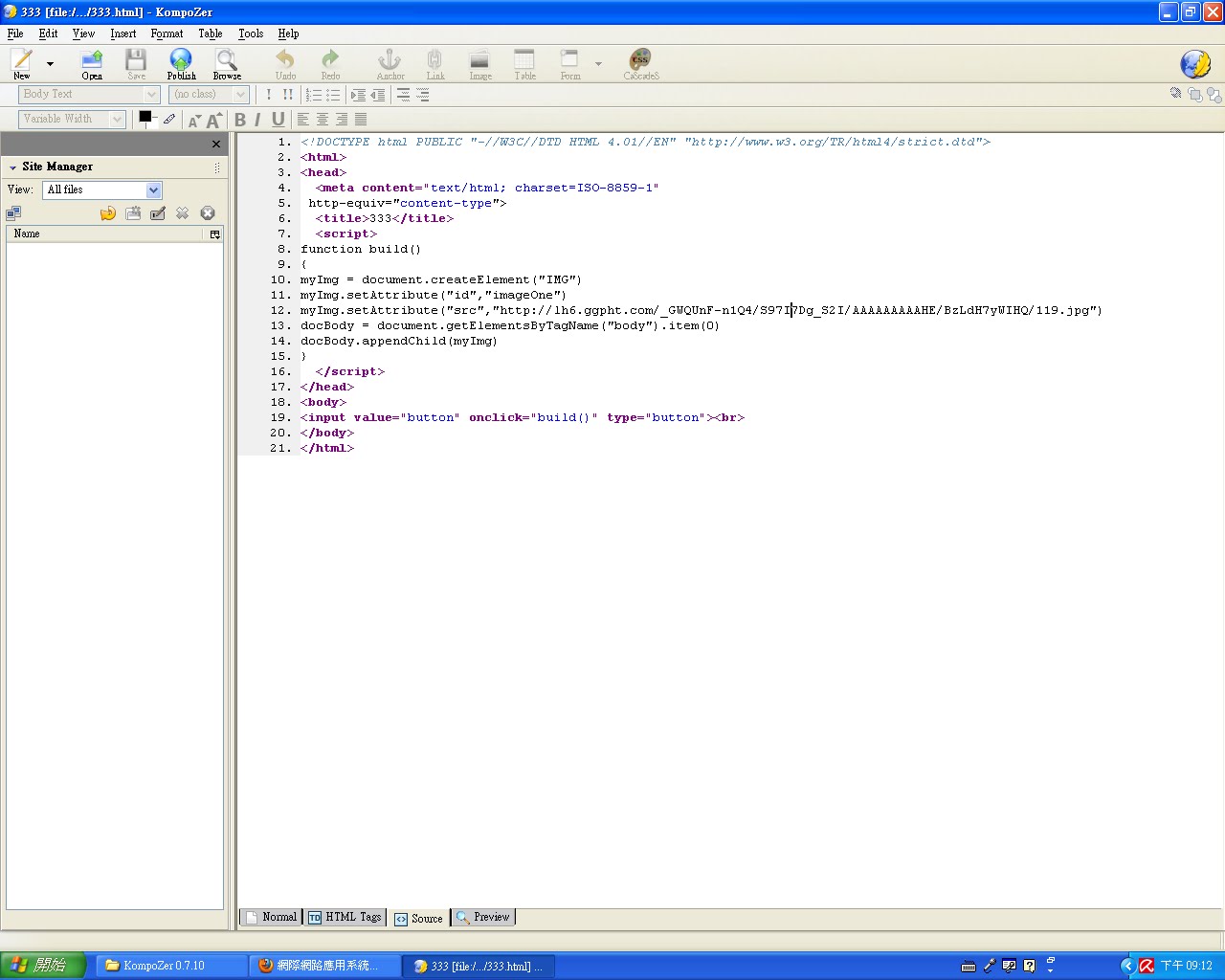Click the definition term icon
The height and width of the screenshot is (980, 1225).
(404, 95)
